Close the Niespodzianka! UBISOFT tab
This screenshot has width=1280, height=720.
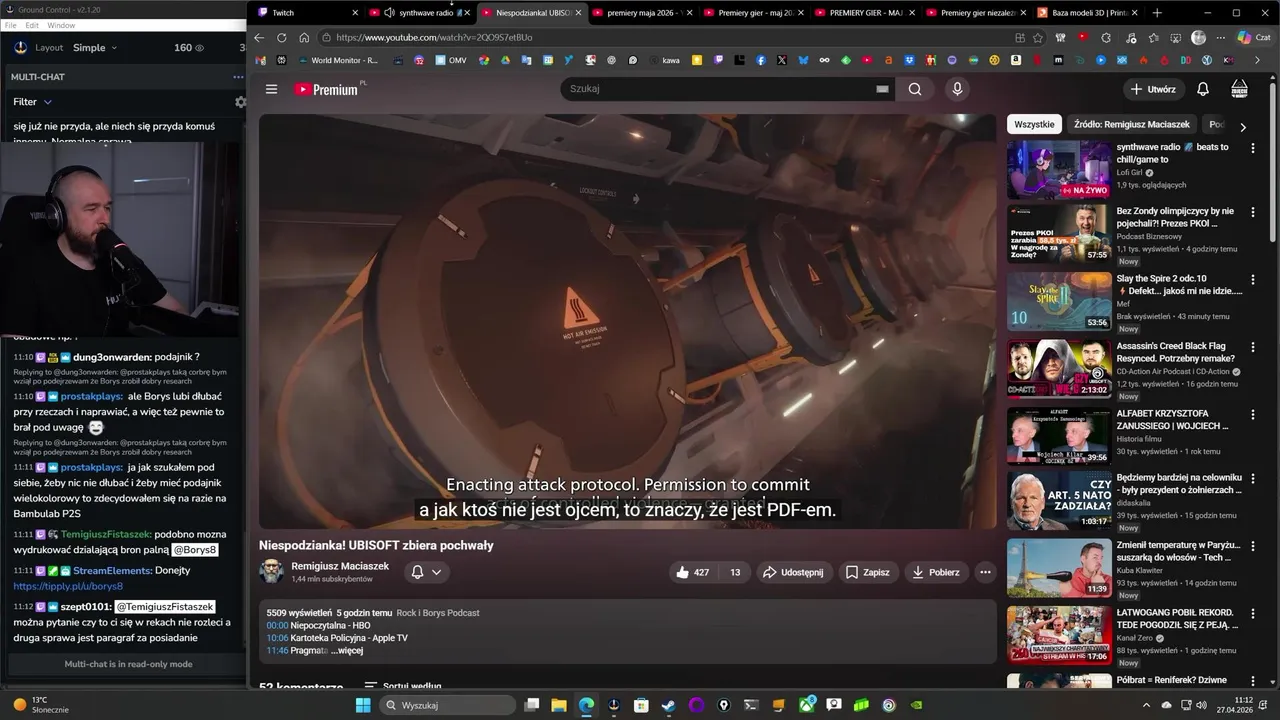(x=578, y=12)
